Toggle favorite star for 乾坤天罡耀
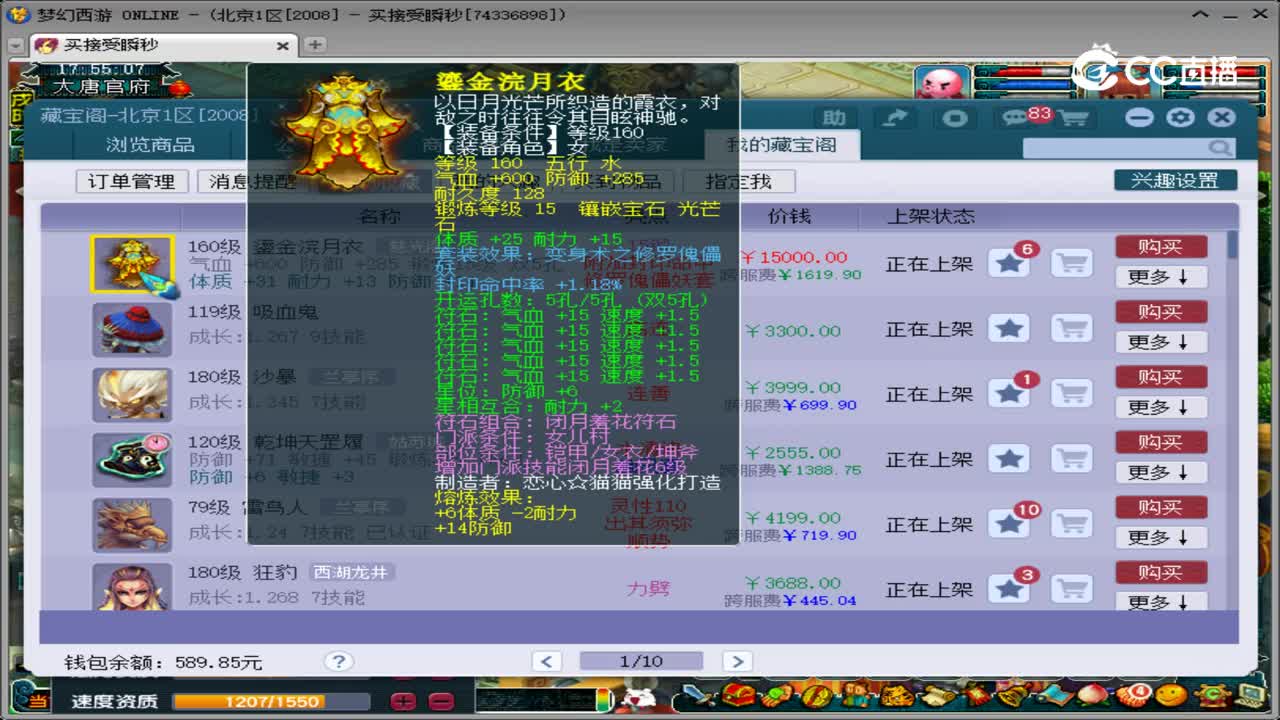This screenshot has width=1280, height=720. [1009, 458]
